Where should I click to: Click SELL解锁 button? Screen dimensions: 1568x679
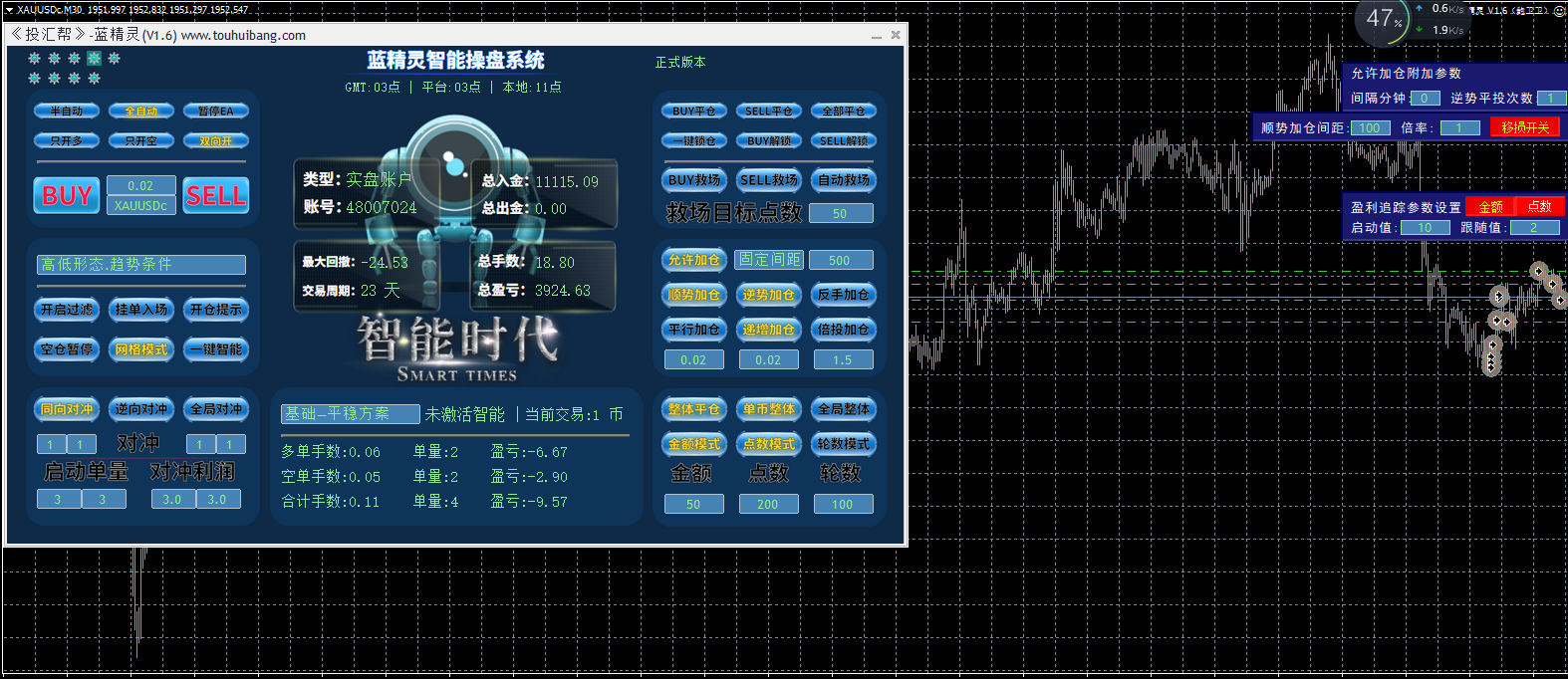coord(844,141)
